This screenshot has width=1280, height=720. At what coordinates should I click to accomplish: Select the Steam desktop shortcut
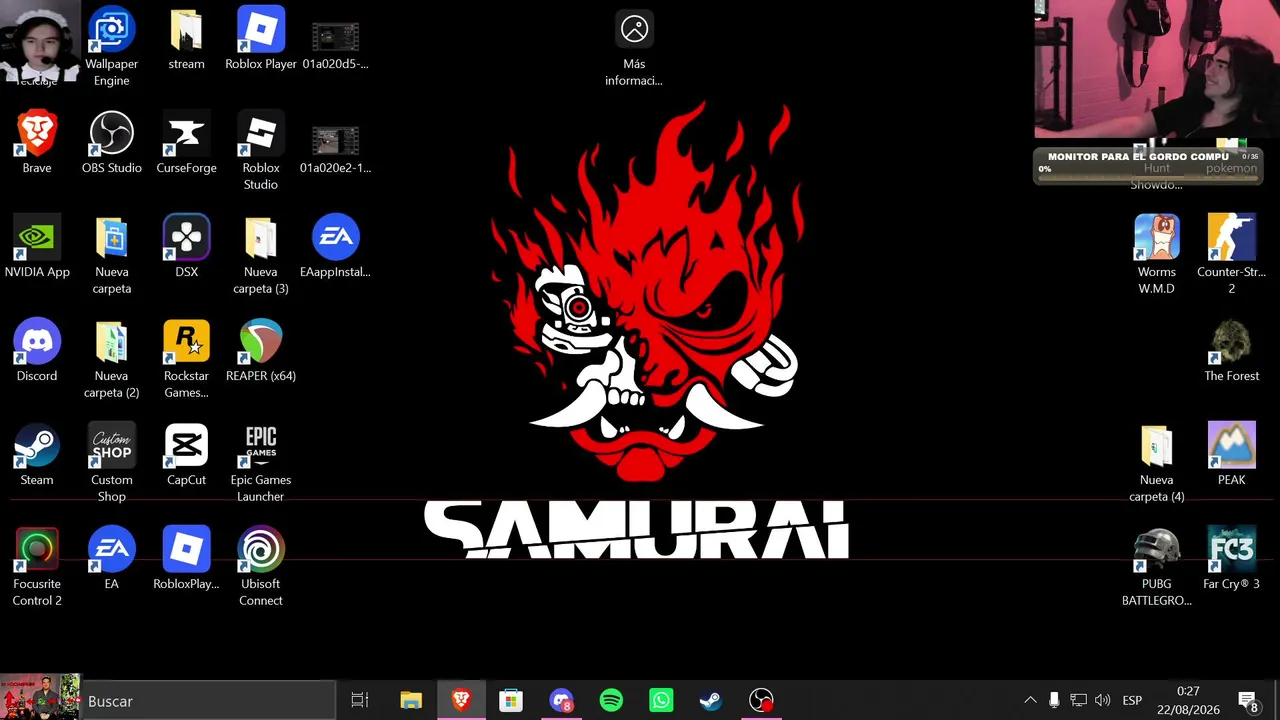tap(37, 455)
